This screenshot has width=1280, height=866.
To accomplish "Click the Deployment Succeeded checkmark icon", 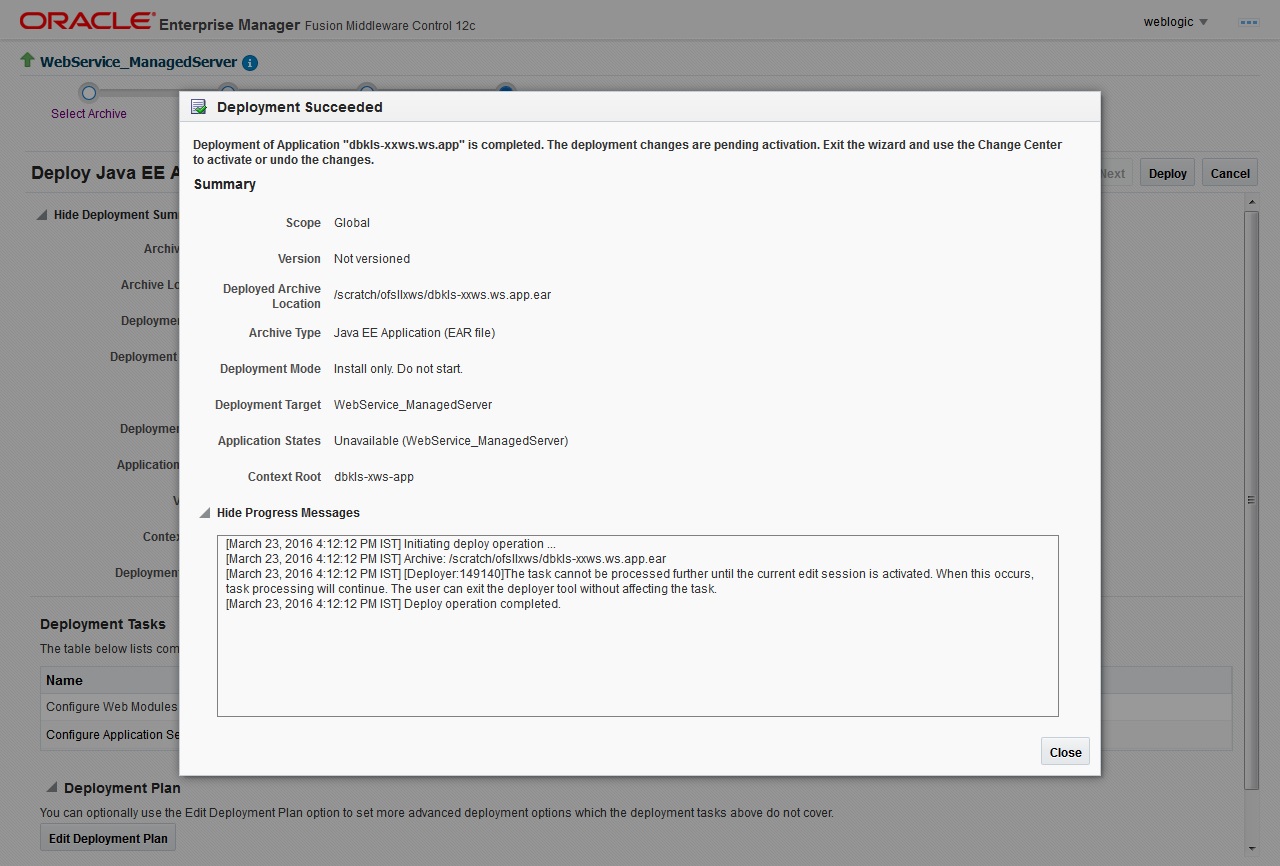I will (199, 107).
